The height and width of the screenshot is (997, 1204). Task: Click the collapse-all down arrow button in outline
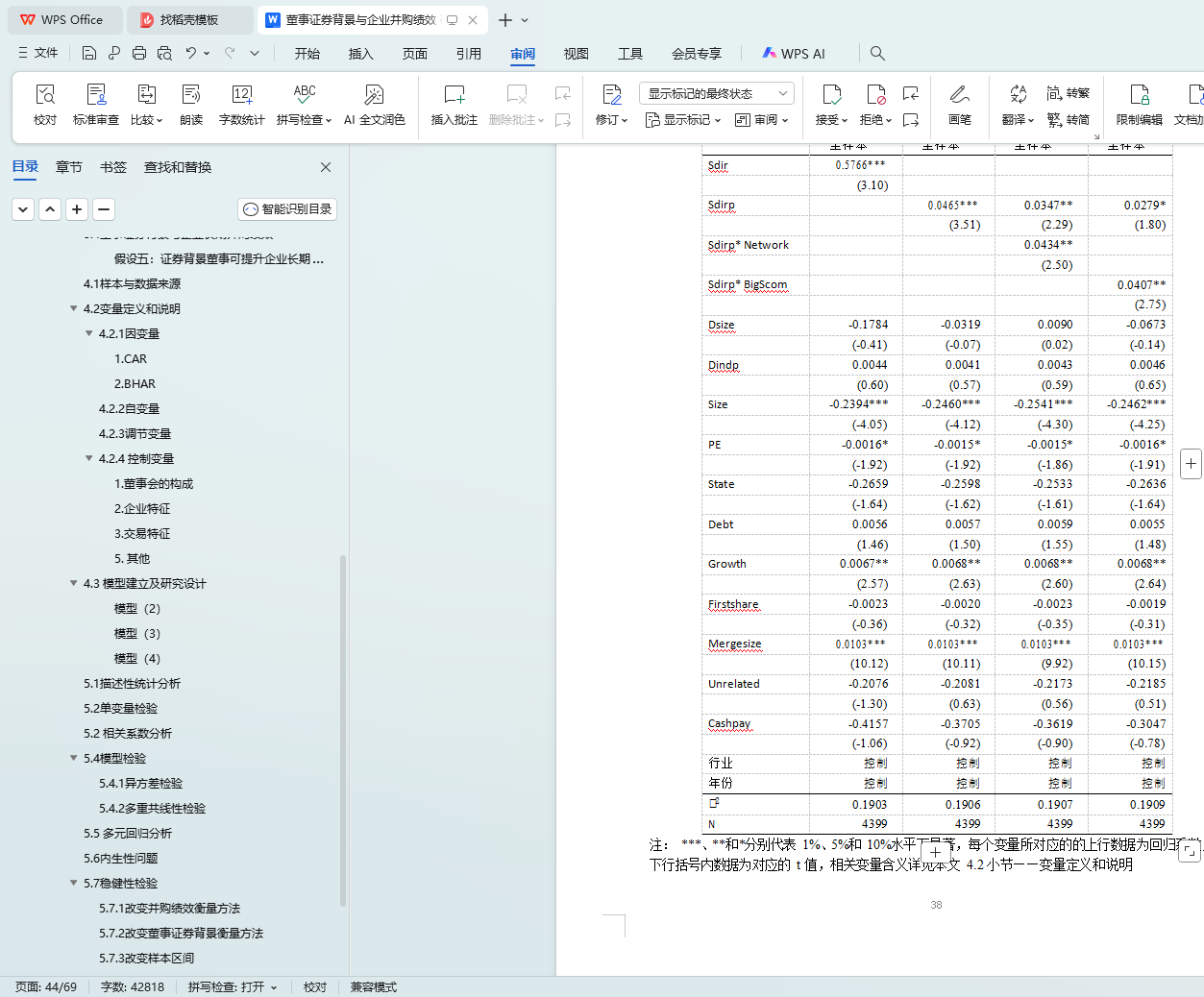[x=23, y=208]
